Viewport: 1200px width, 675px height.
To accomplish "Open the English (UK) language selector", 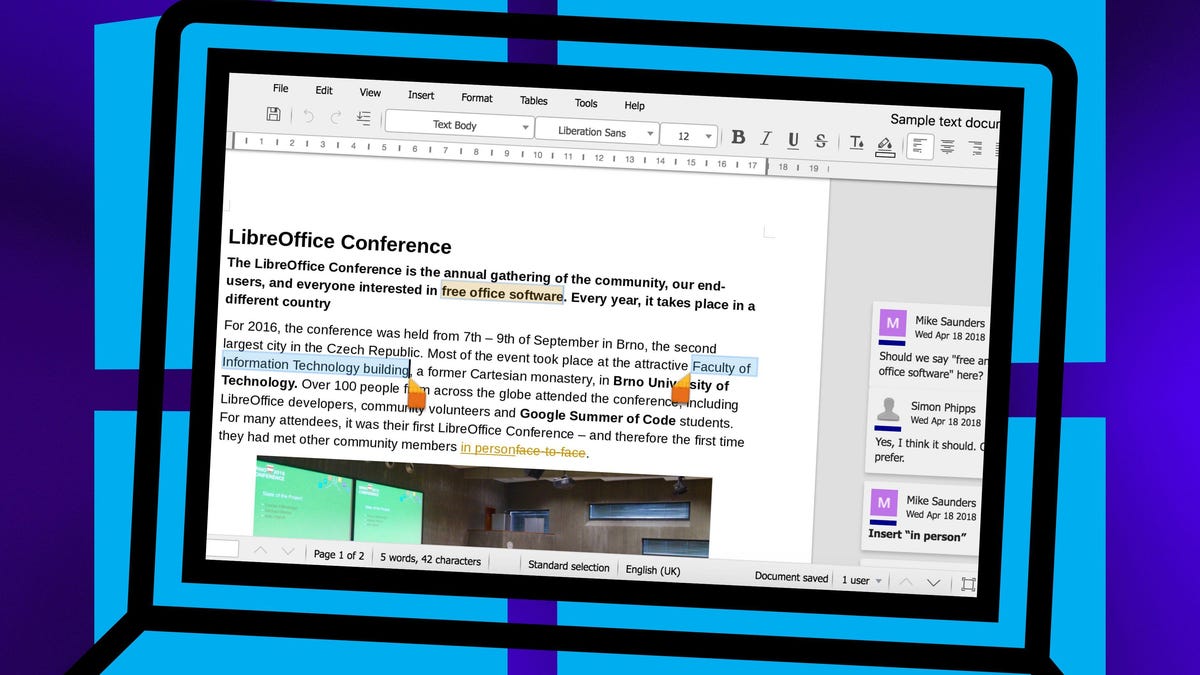I will point(653,570).
